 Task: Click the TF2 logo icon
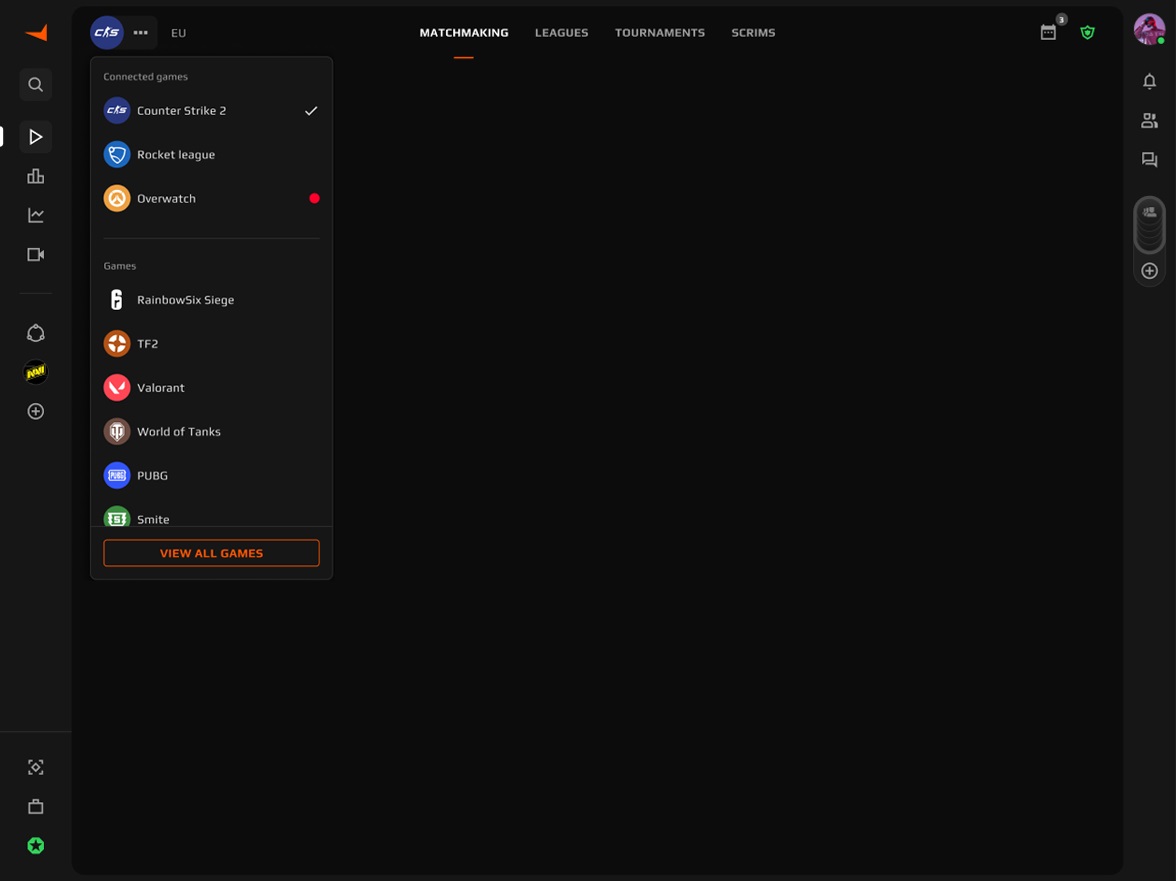pyautogui.click(x=117, y=343)
